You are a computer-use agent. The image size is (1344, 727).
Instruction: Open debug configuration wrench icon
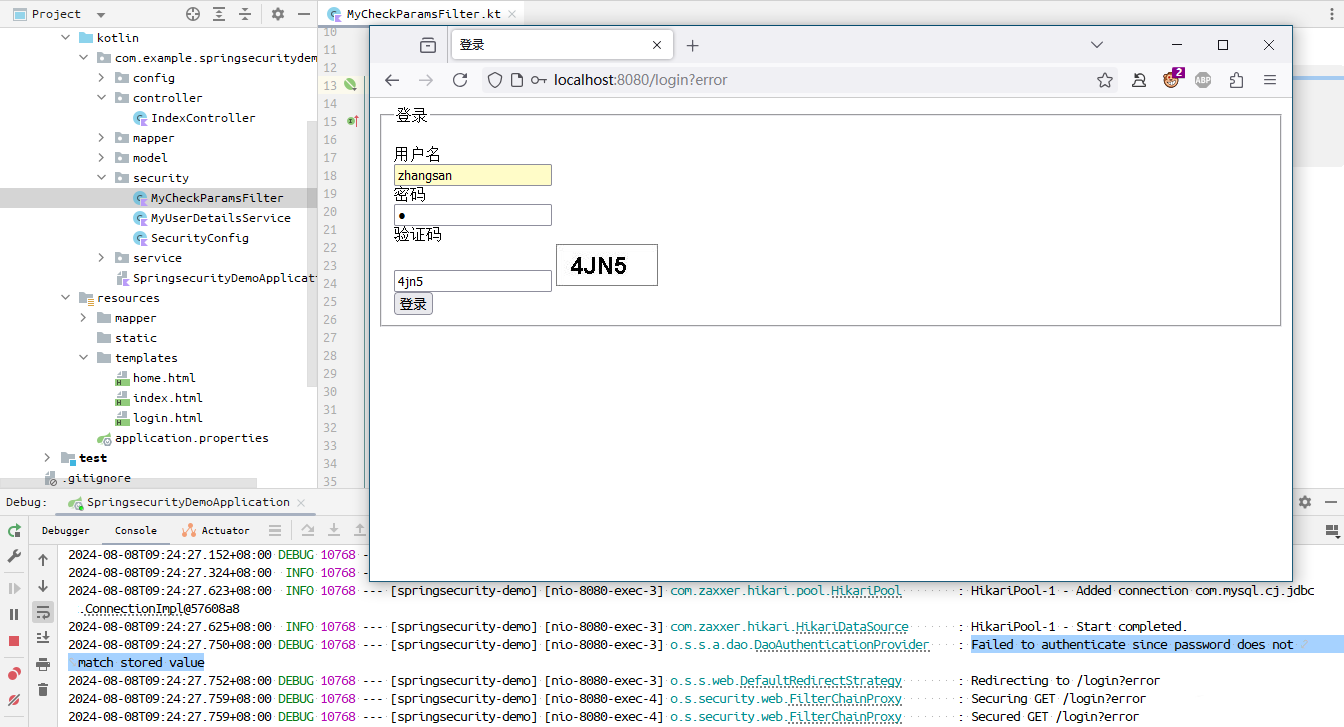[x=14, y=556]
